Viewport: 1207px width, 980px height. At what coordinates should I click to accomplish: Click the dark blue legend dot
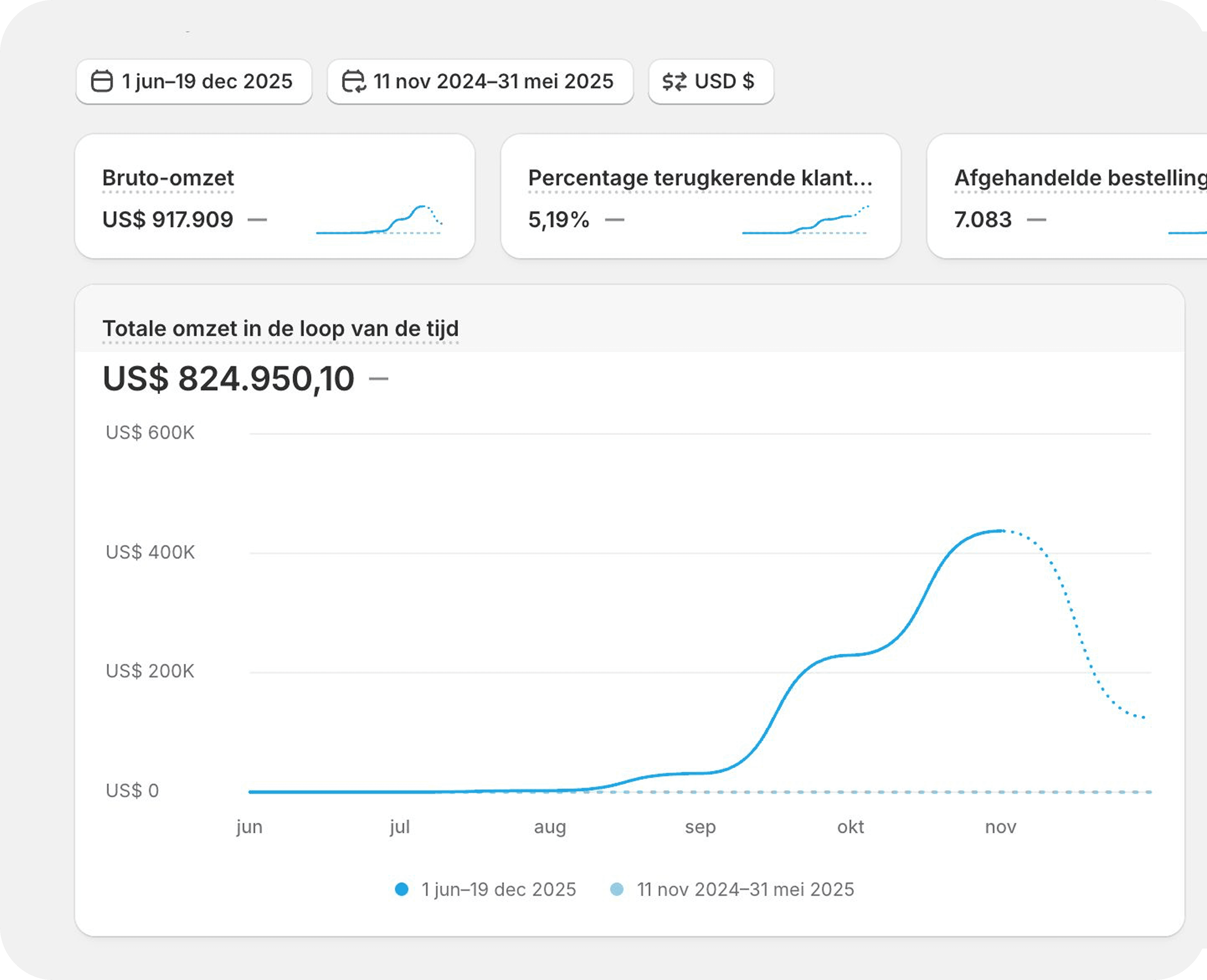[401, 890]
